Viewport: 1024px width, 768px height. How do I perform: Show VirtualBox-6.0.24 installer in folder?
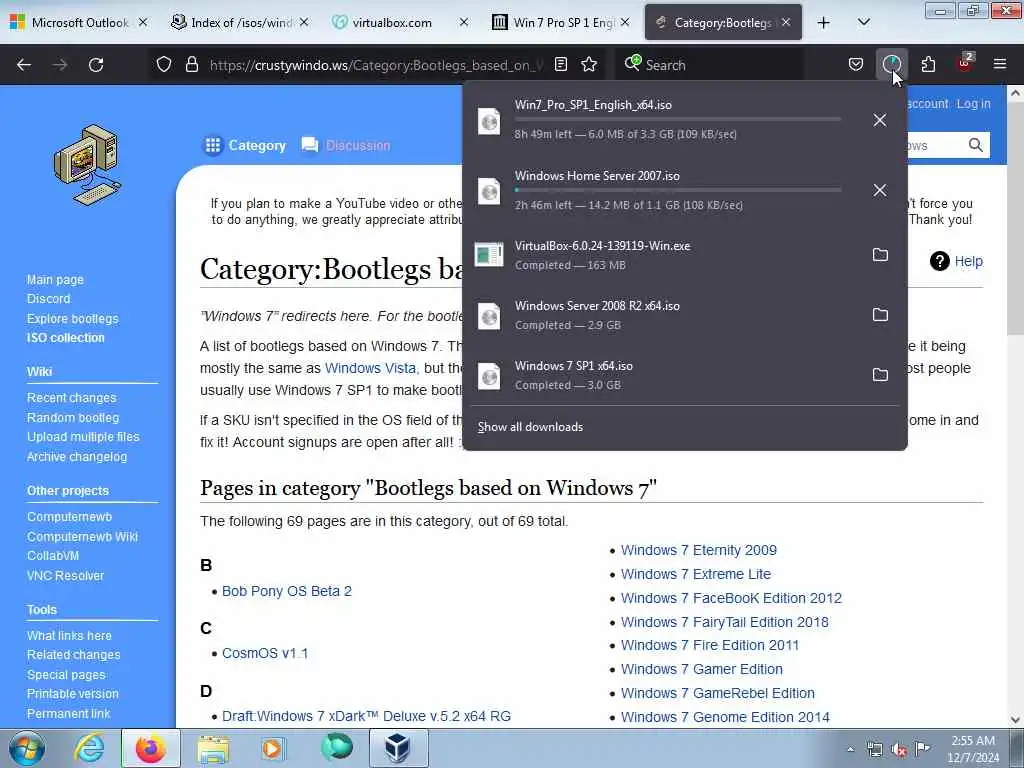(880, 255)
